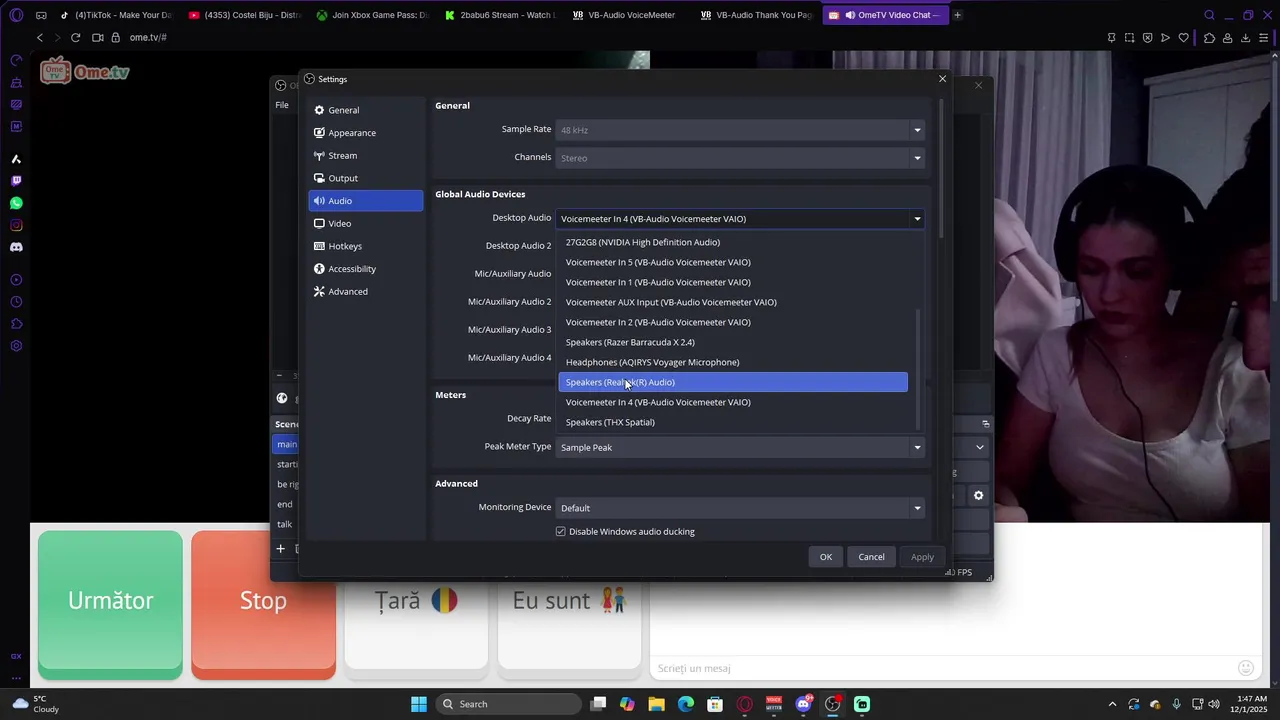This screenshot has width=1280, height=720.
Task: Open the Monitoring Device dropdown
Action: tap(740, 508)
